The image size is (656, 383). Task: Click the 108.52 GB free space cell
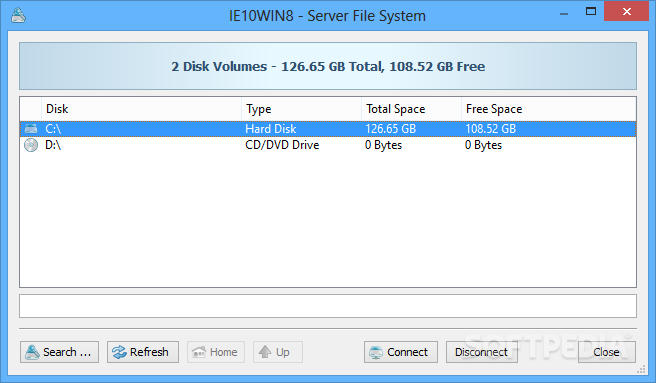coord(491,129)
